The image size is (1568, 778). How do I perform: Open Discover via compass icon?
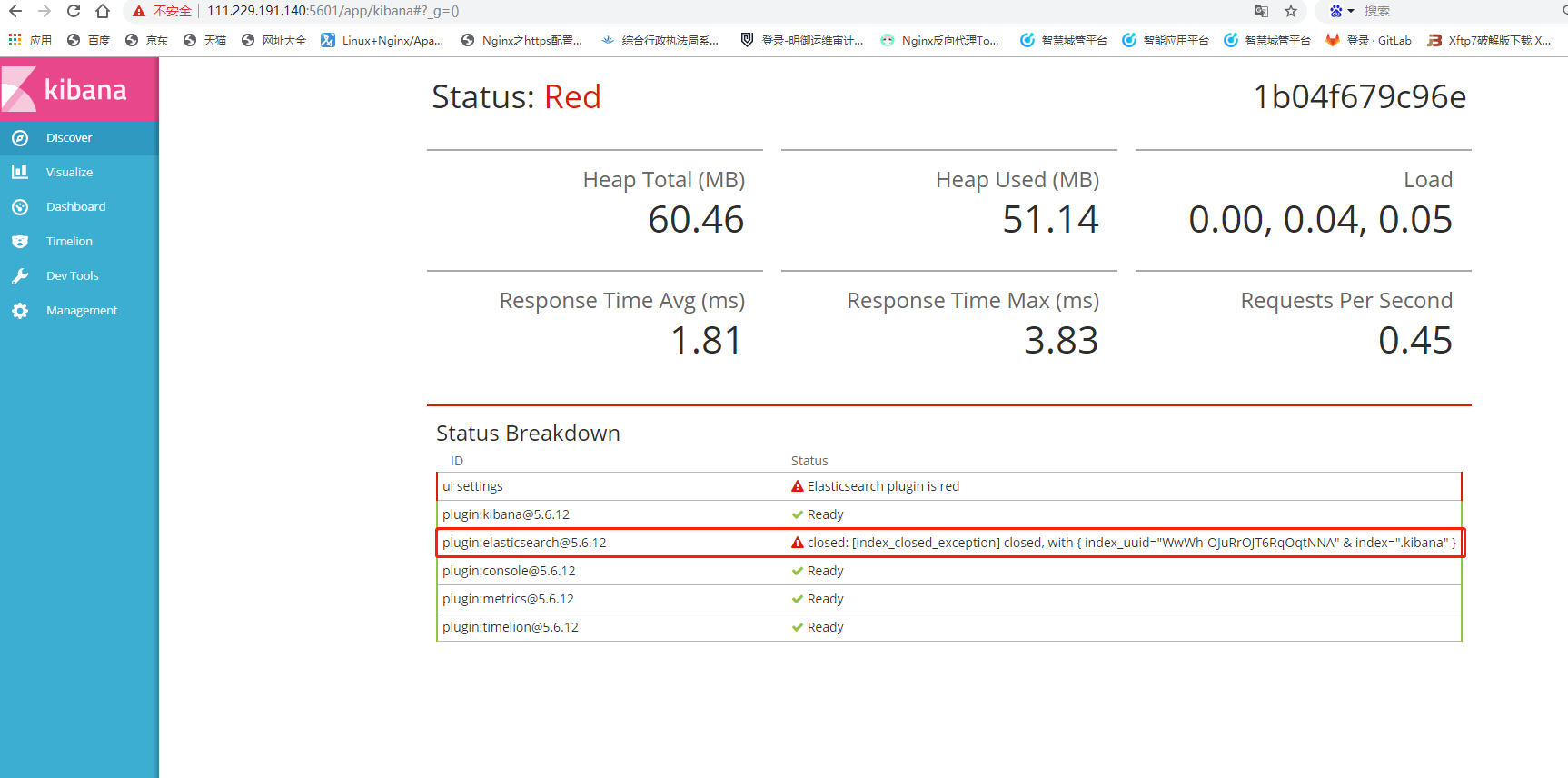tap(20, 138)
